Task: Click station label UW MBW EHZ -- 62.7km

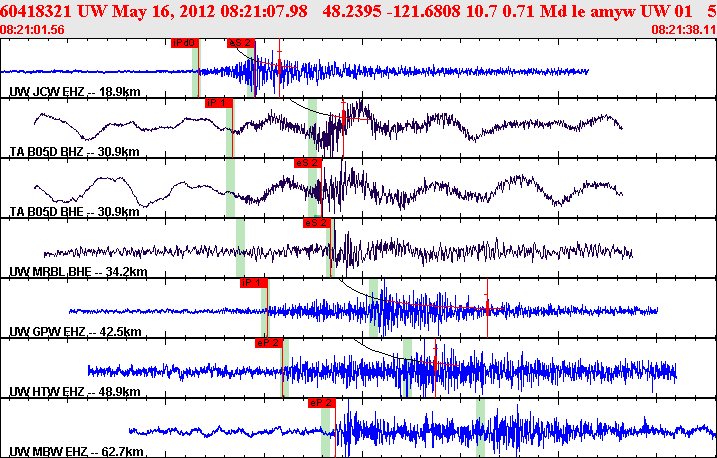Action: point(76,452)
